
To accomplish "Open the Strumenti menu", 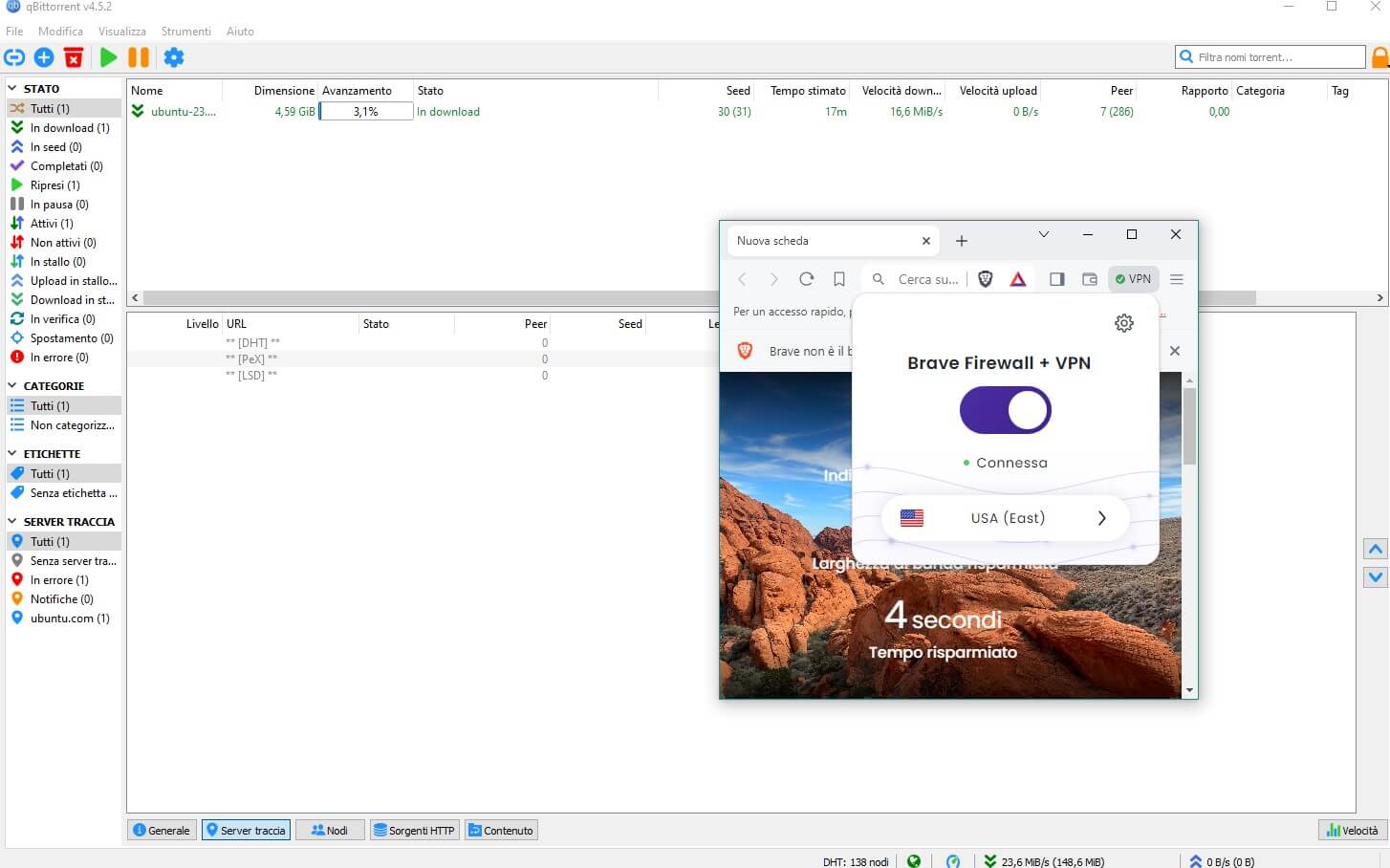I will 186,32.
